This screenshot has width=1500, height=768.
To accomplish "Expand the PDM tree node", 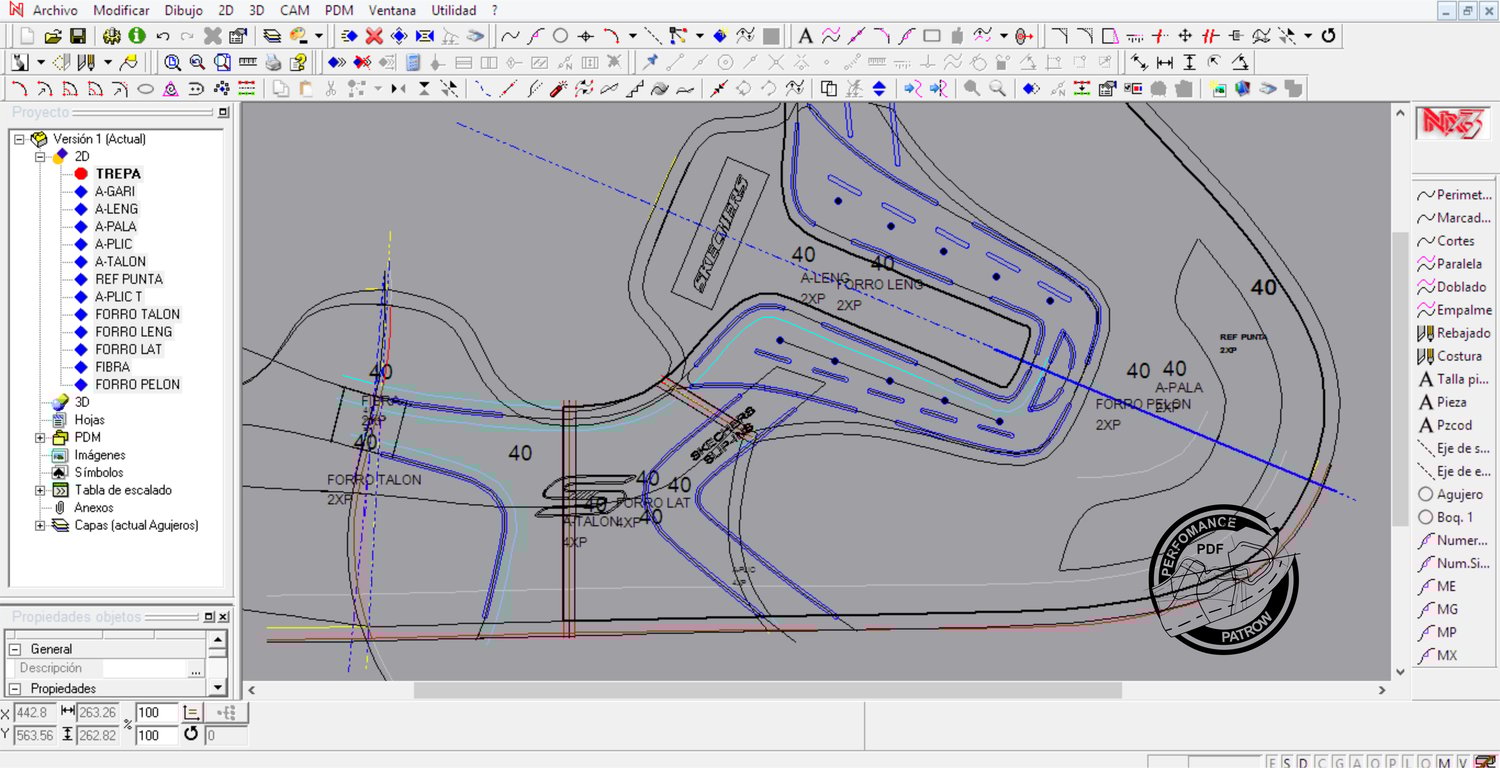I will 40,438.
